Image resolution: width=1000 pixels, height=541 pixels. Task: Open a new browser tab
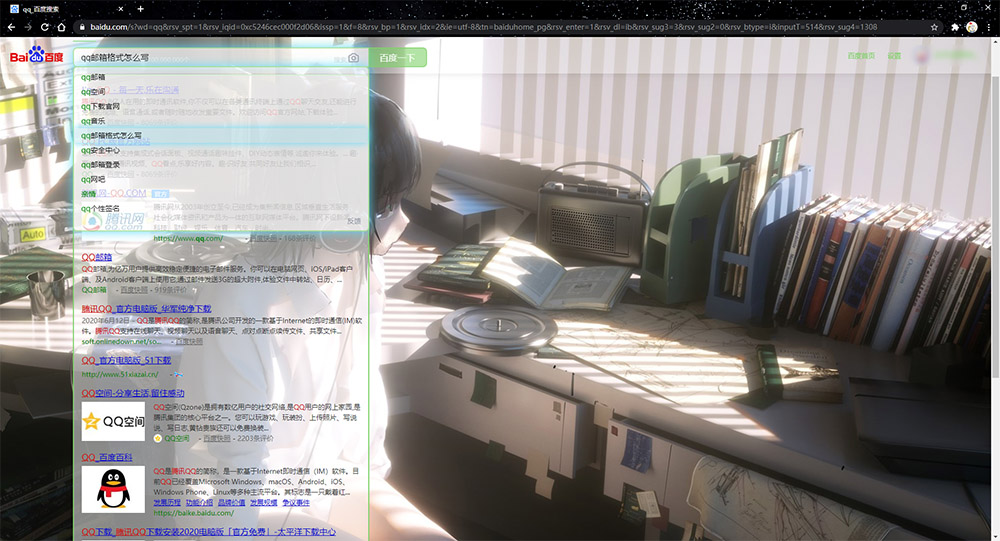140,9
